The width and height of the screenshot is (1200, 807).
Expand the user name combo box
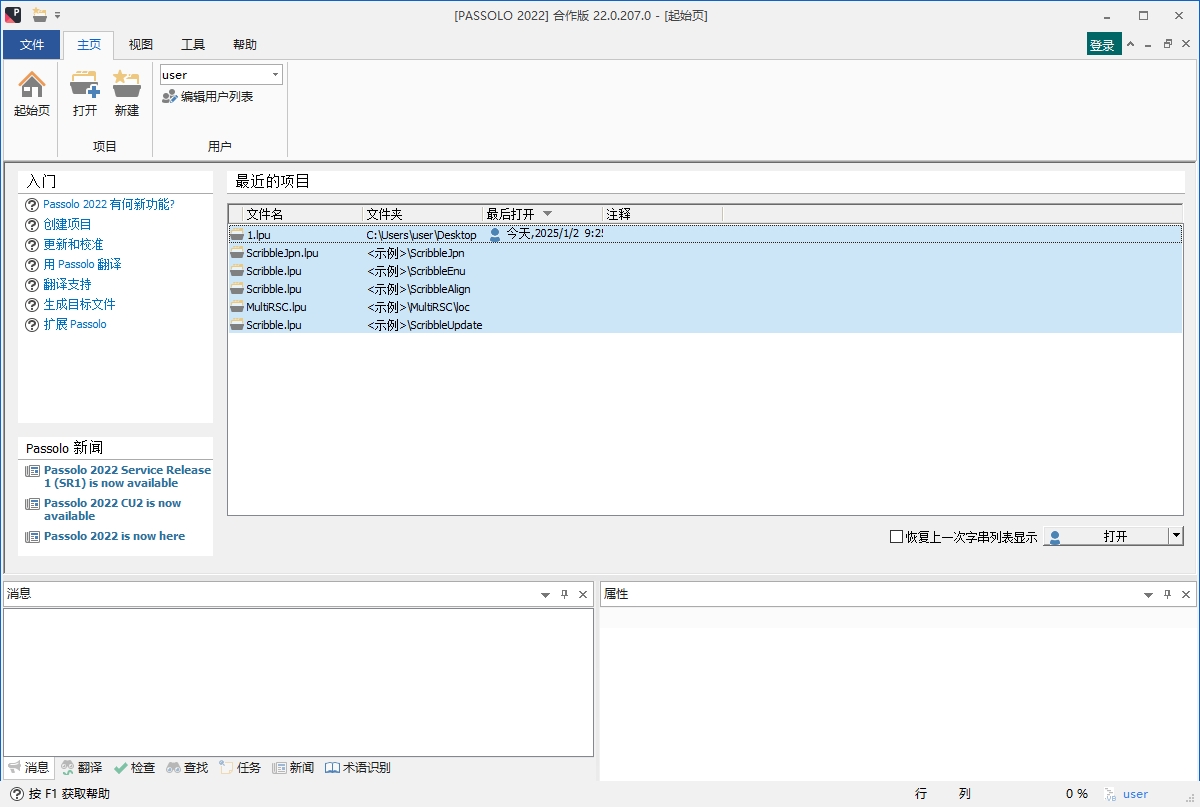275,75
